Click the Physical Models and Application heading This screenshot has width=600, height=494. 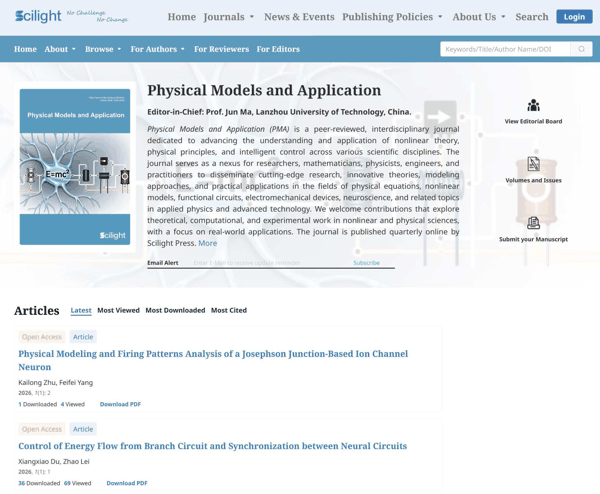pos(264,90)
